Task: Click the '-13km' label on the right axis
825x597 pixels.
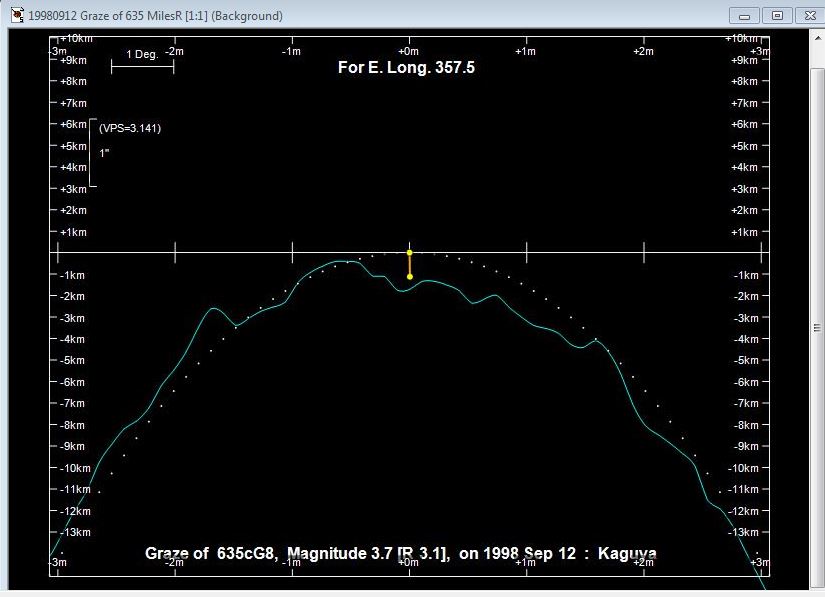Action: pos(746,532)
